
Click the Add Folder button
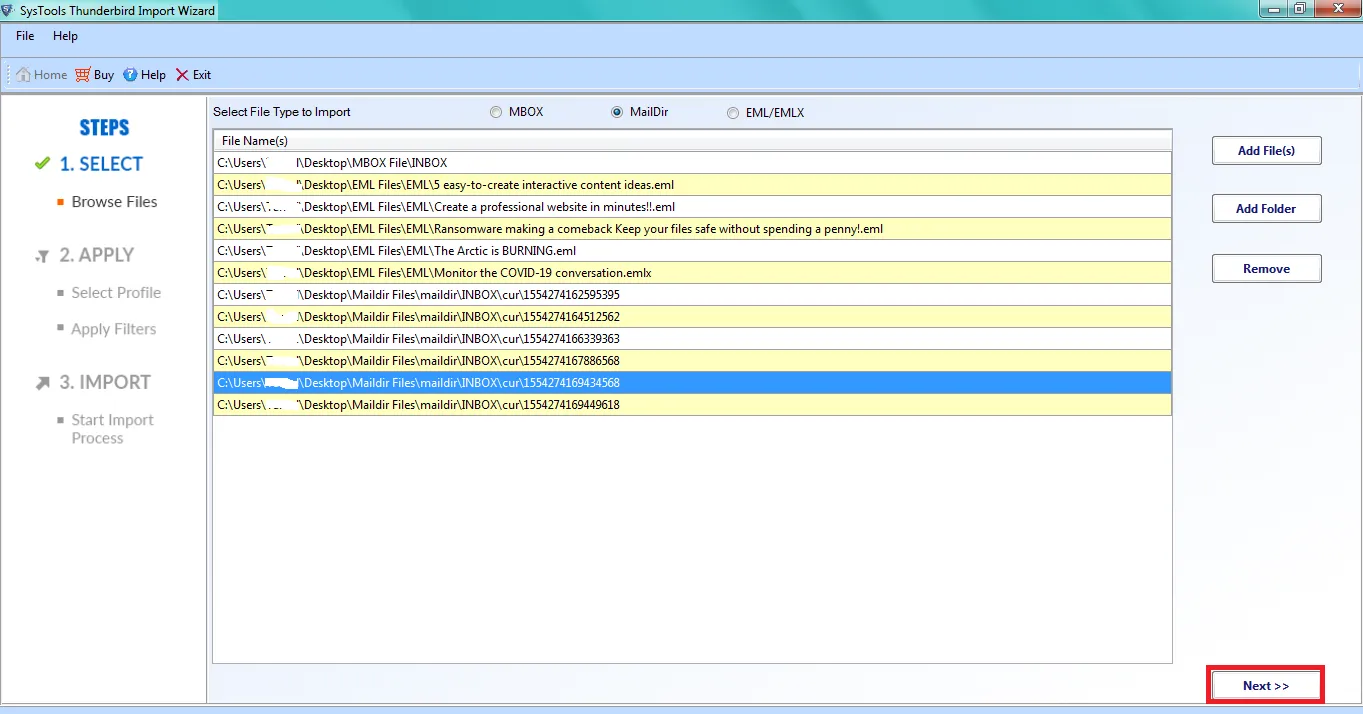[1266, 209]
